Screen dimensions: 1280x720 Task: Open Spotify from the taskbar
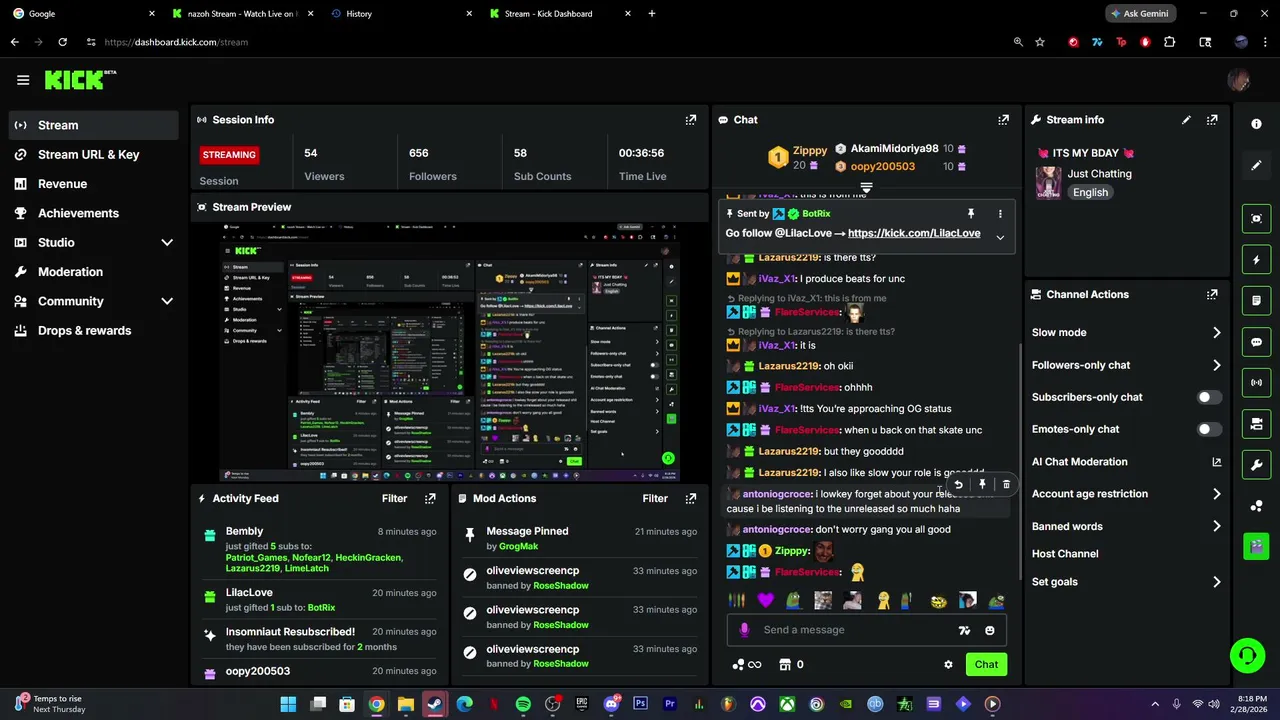click(523, 704)
